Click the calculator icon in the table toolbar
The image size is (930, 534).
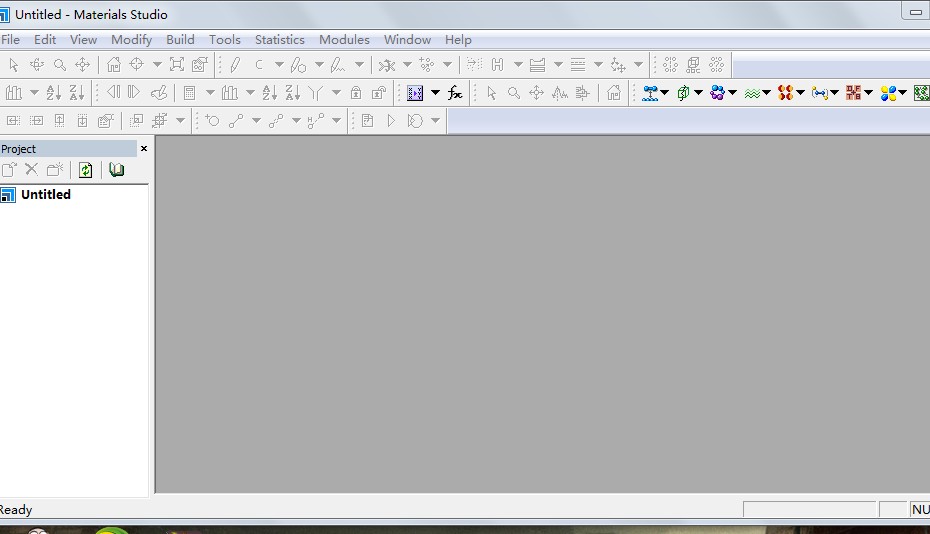[x=189, y=93]
